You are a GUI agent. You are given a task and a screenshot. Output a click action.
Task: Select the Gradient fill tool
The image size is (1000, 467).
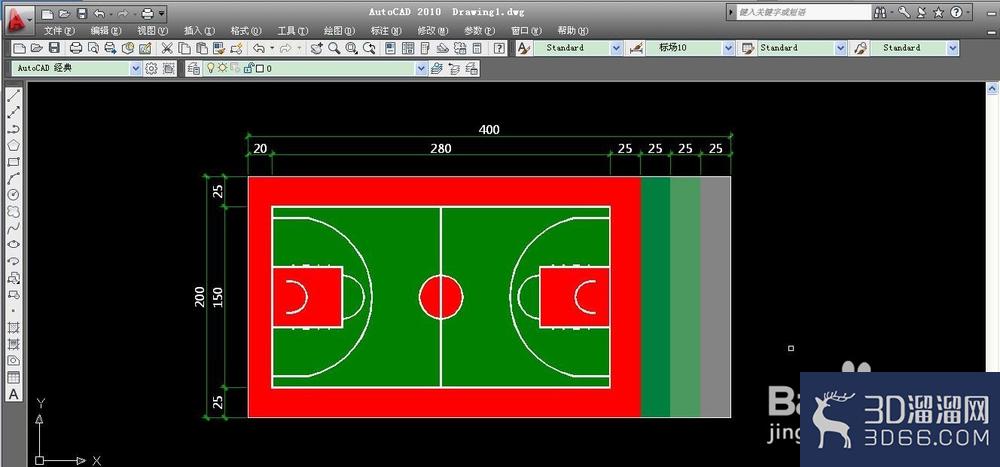pyautogui.click(x=13, y=345)
